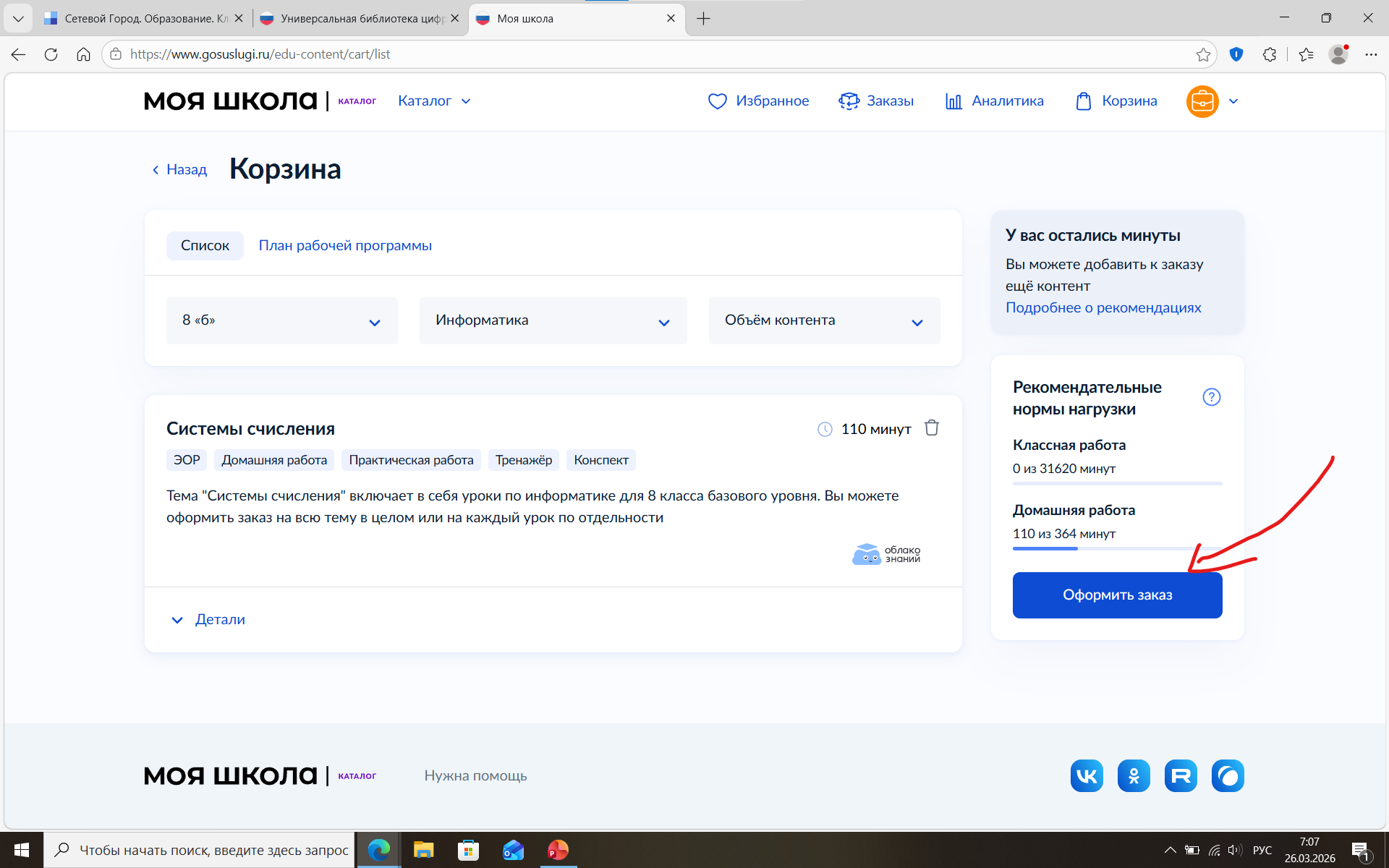
Task: Open VK social network icon
Action: [x=1087, y=776]
